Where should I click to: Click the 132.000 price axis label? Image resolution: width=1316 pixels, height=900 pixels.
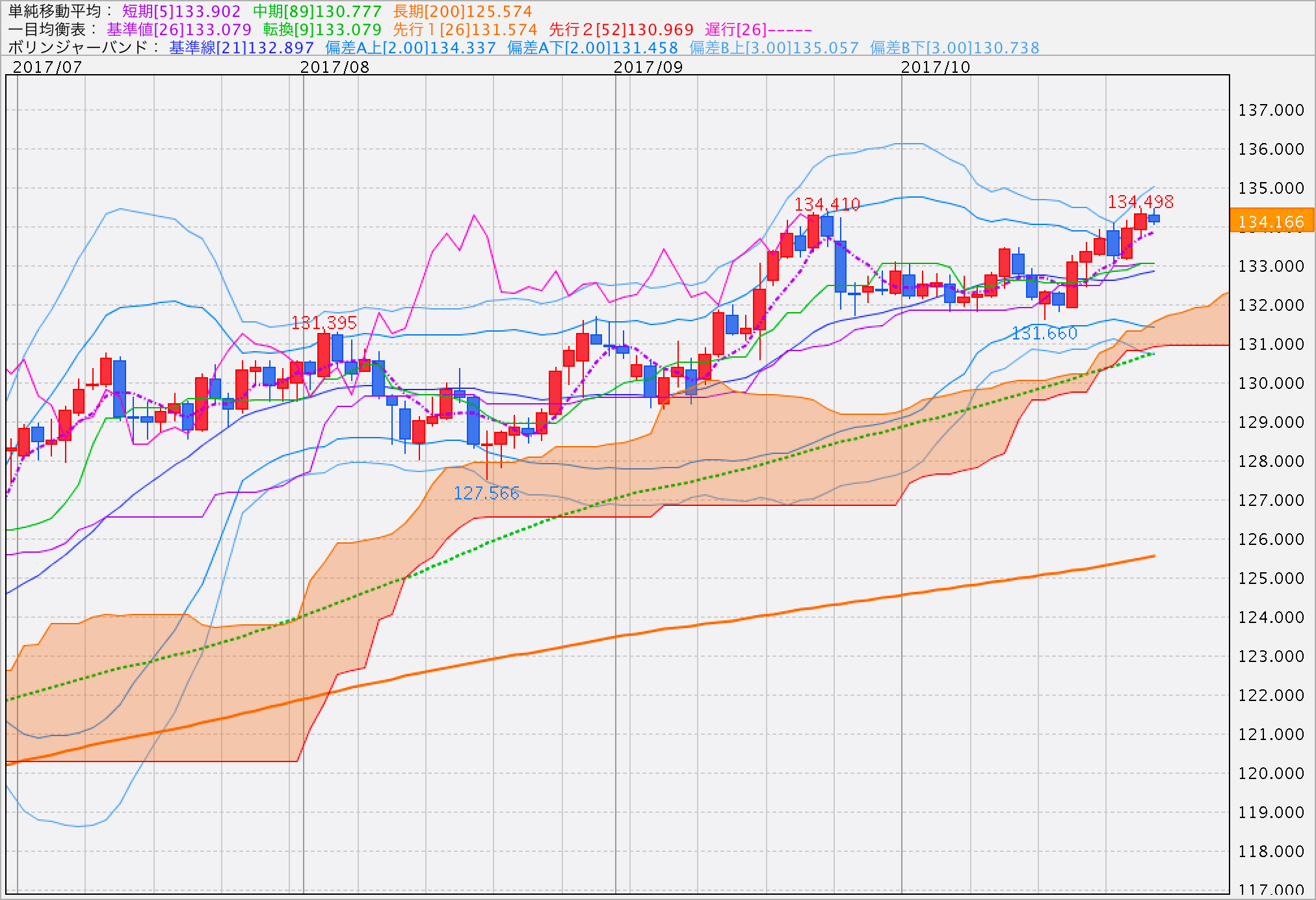pyautogui.click(x=1271, y=305)
